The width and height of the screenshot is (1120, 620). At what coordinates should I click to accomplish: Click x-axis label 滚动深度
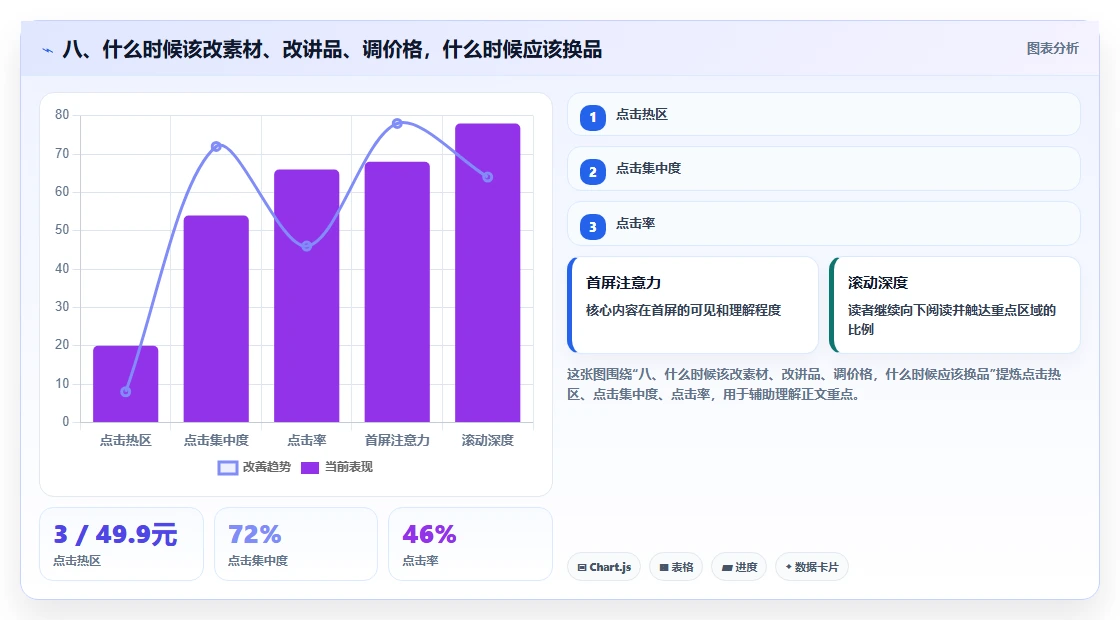pyautogui.click(x=487, y=440)
